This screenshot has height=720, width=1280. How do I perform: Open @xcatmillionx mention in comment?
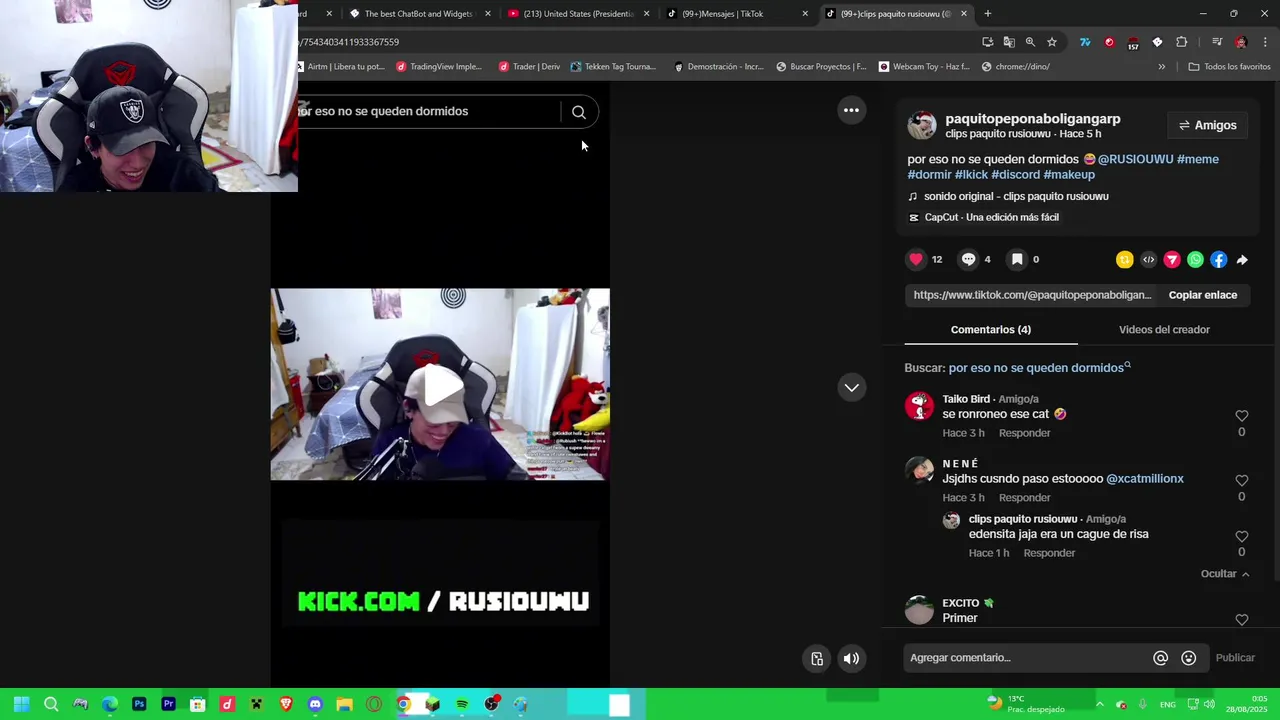coord(1145,479)
